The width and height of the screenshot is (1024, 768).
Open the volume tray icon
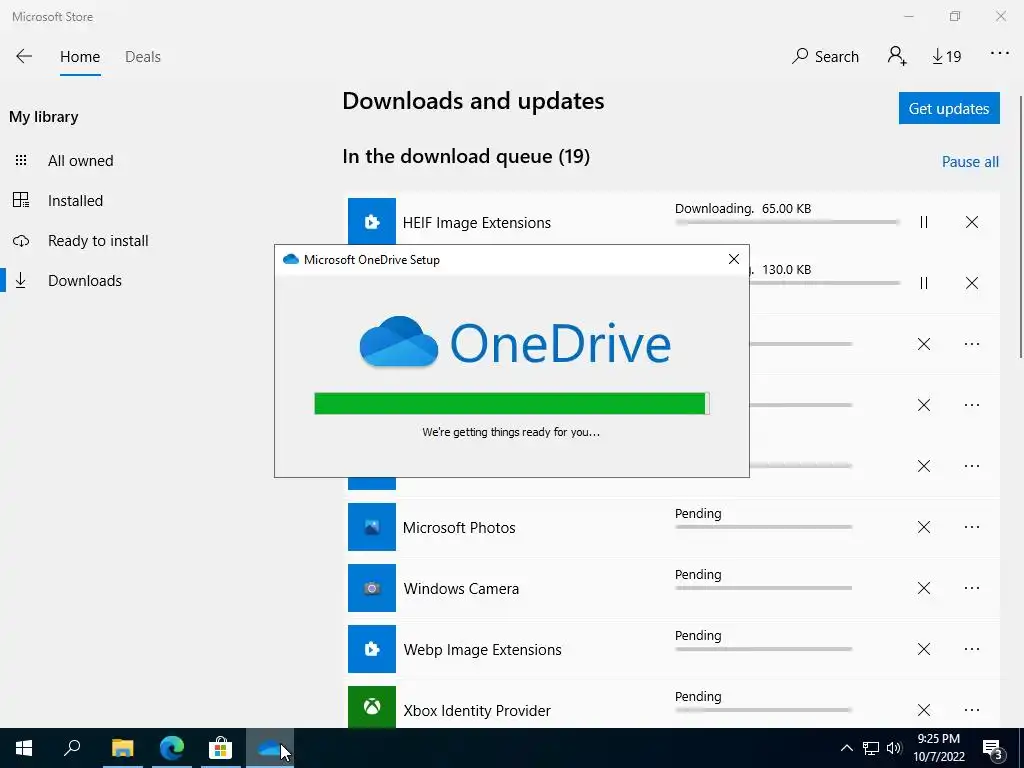click(894, 748)
